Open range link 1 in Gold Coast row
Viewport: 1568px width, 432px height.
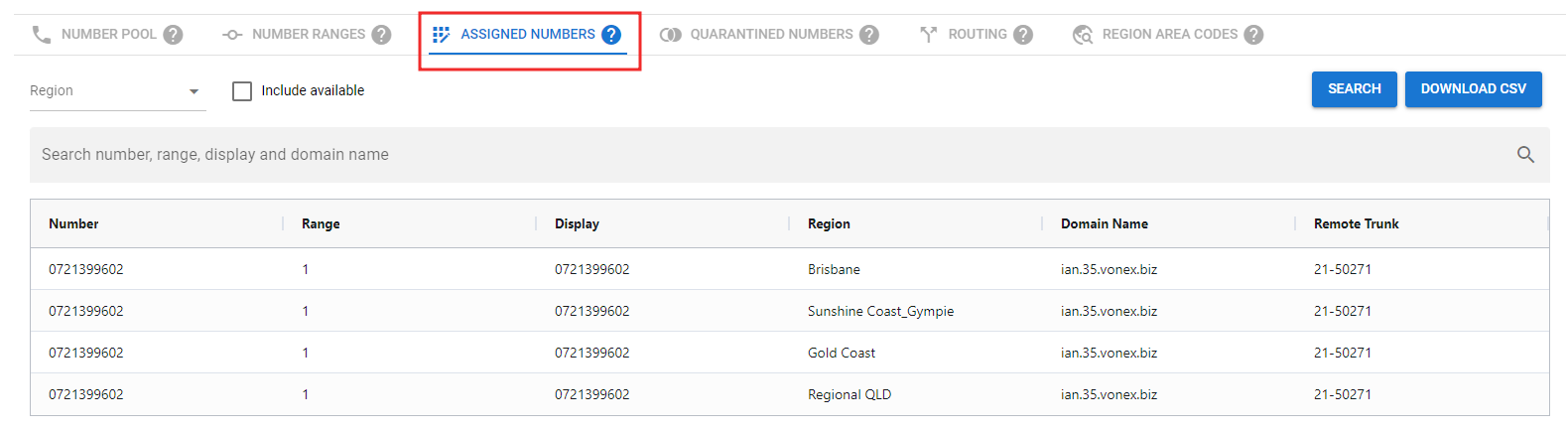306,354
